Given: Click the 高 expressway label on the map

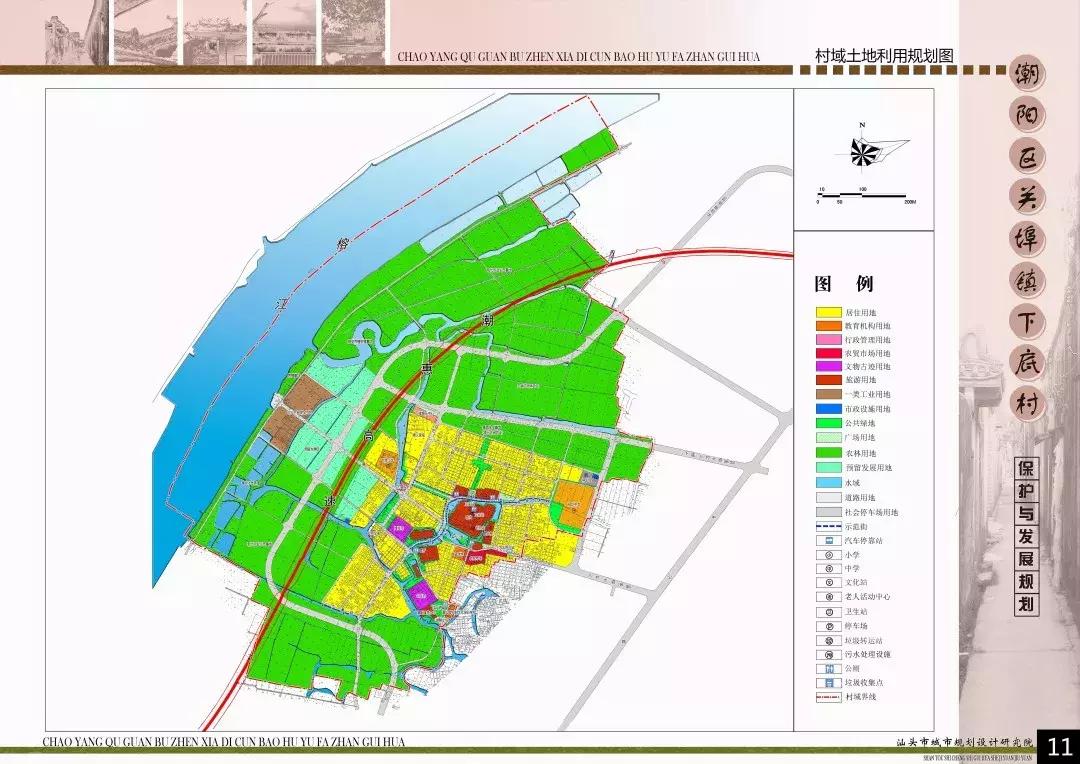Looking at the screenshot, I should (x=369, y=435).
